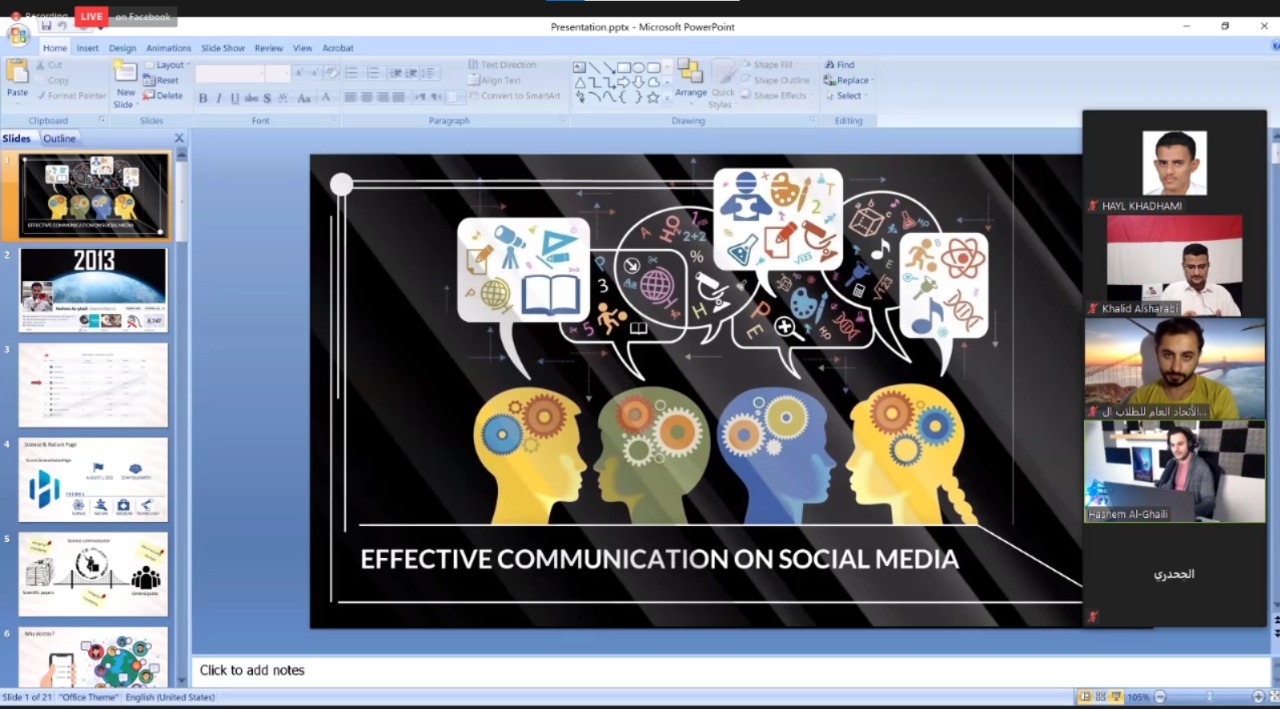Open the Select dropdown in Editing group
The width and height of the screenshot is (1280, 709).
(850, 96)
